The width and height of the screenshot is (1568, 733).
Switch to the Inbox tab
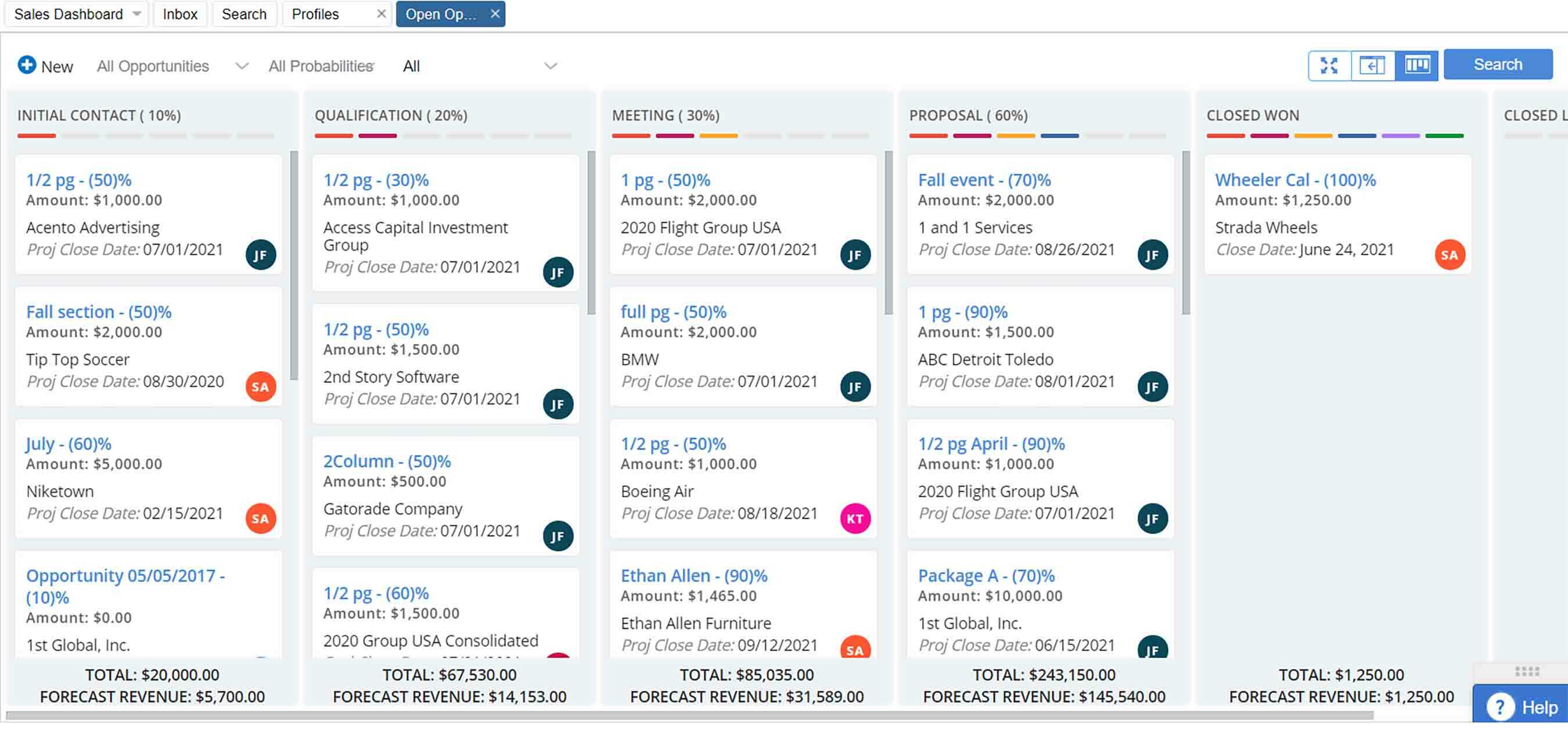[180, 14]
